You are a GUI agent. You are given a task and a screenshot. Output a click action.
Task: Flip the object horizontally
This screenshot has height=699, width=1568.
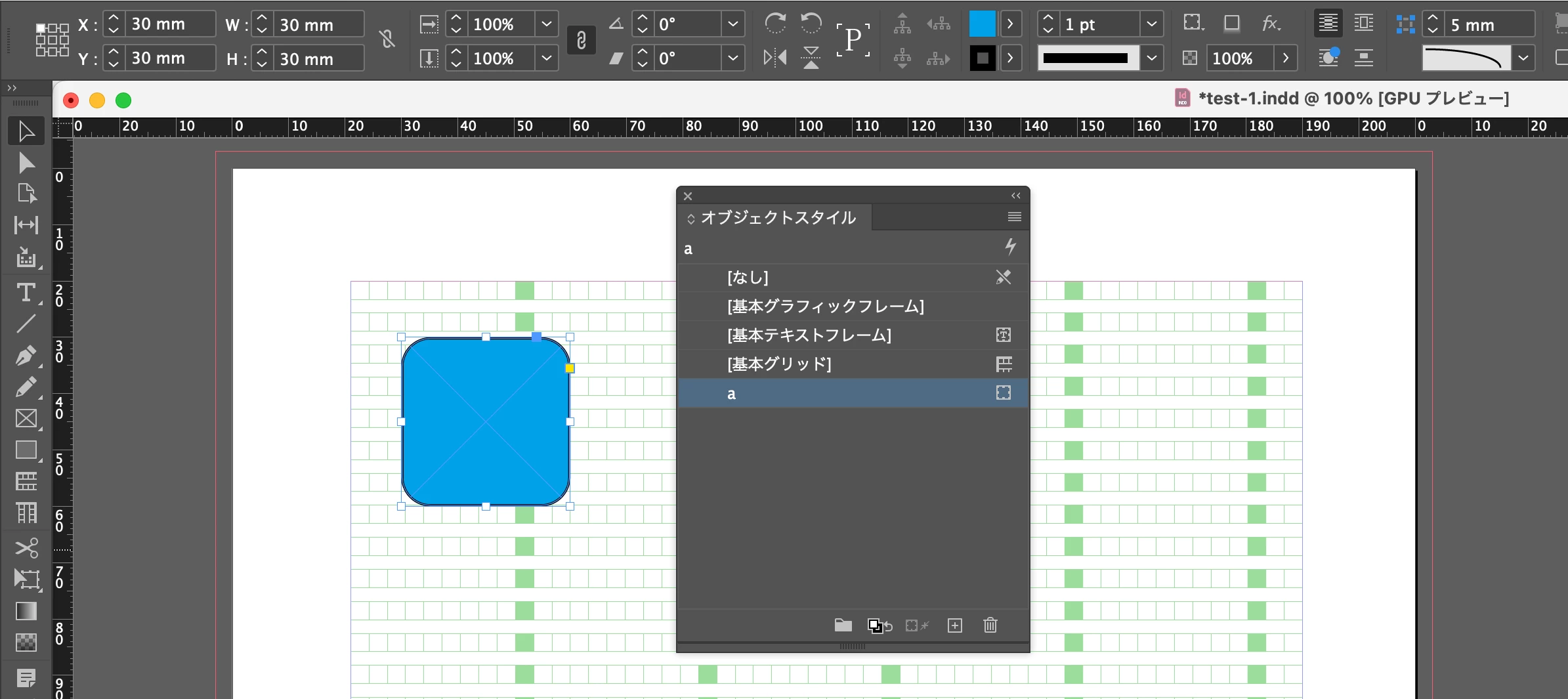[775, 58]
